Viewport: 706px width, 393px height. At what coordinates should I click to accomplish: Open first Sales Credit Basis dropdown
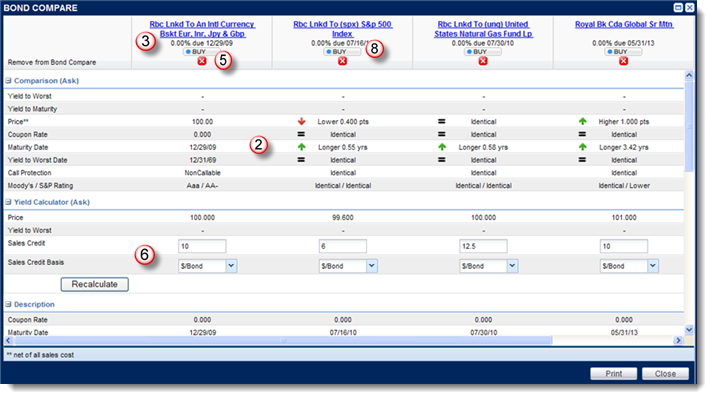tap(231, 266)
